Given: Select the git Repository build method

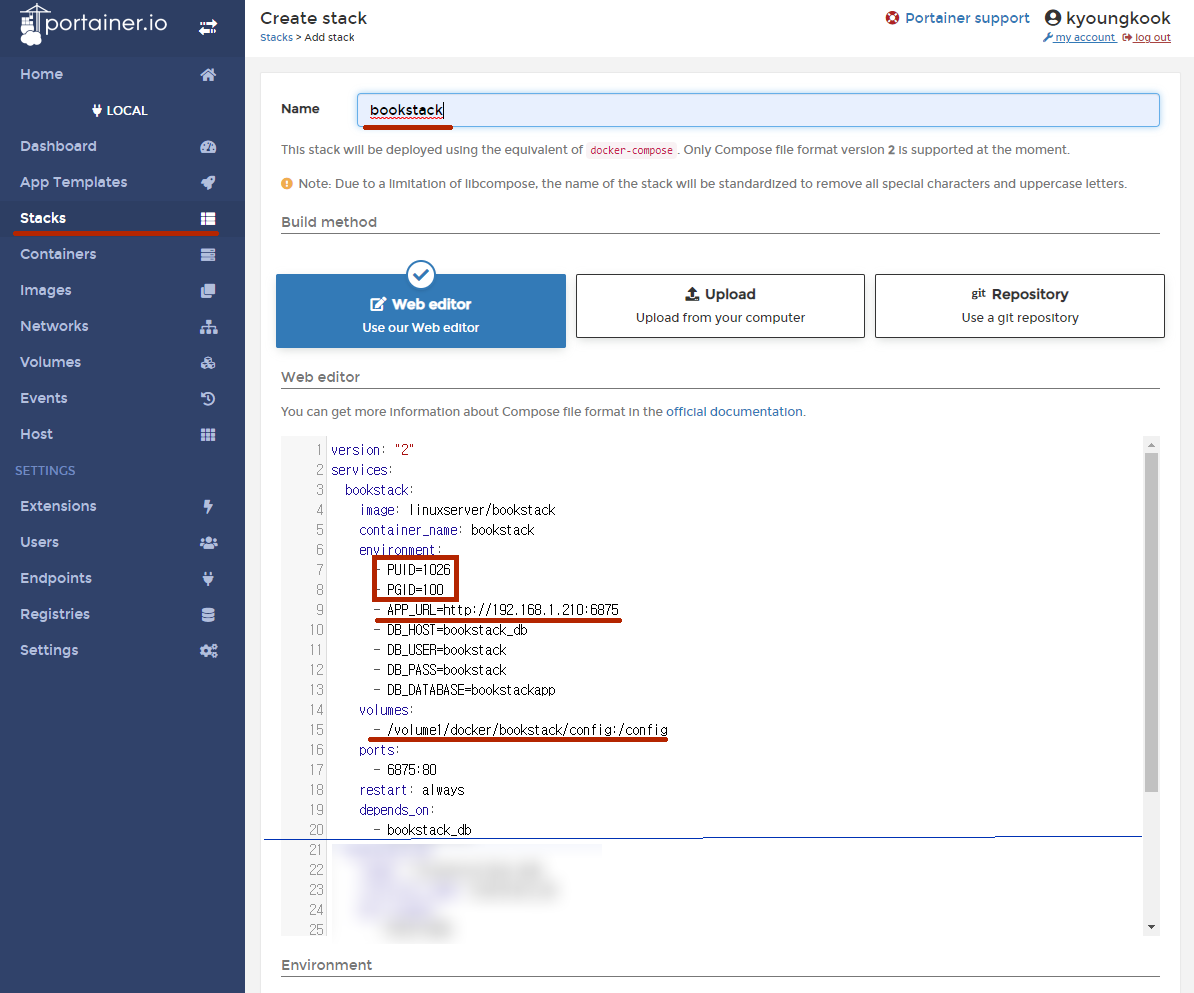Looking at the screenshot, I should [1020, 305].
